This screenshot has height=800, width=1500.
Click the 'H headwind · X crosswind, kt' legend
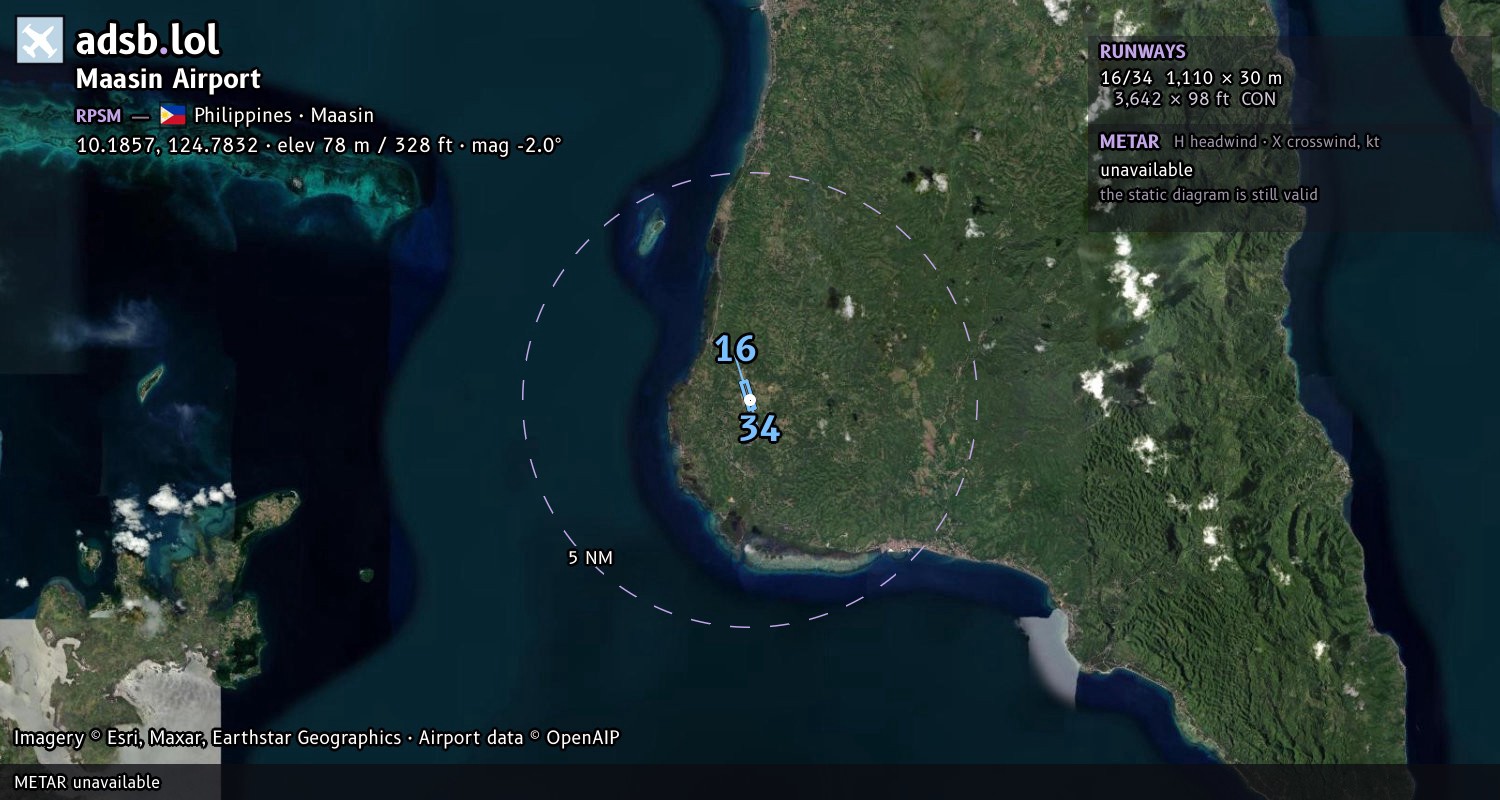(1277, 142)
